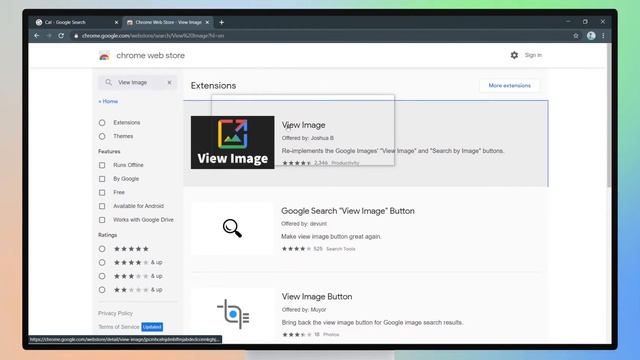Select the Extensions radio button

click(102, 123)
